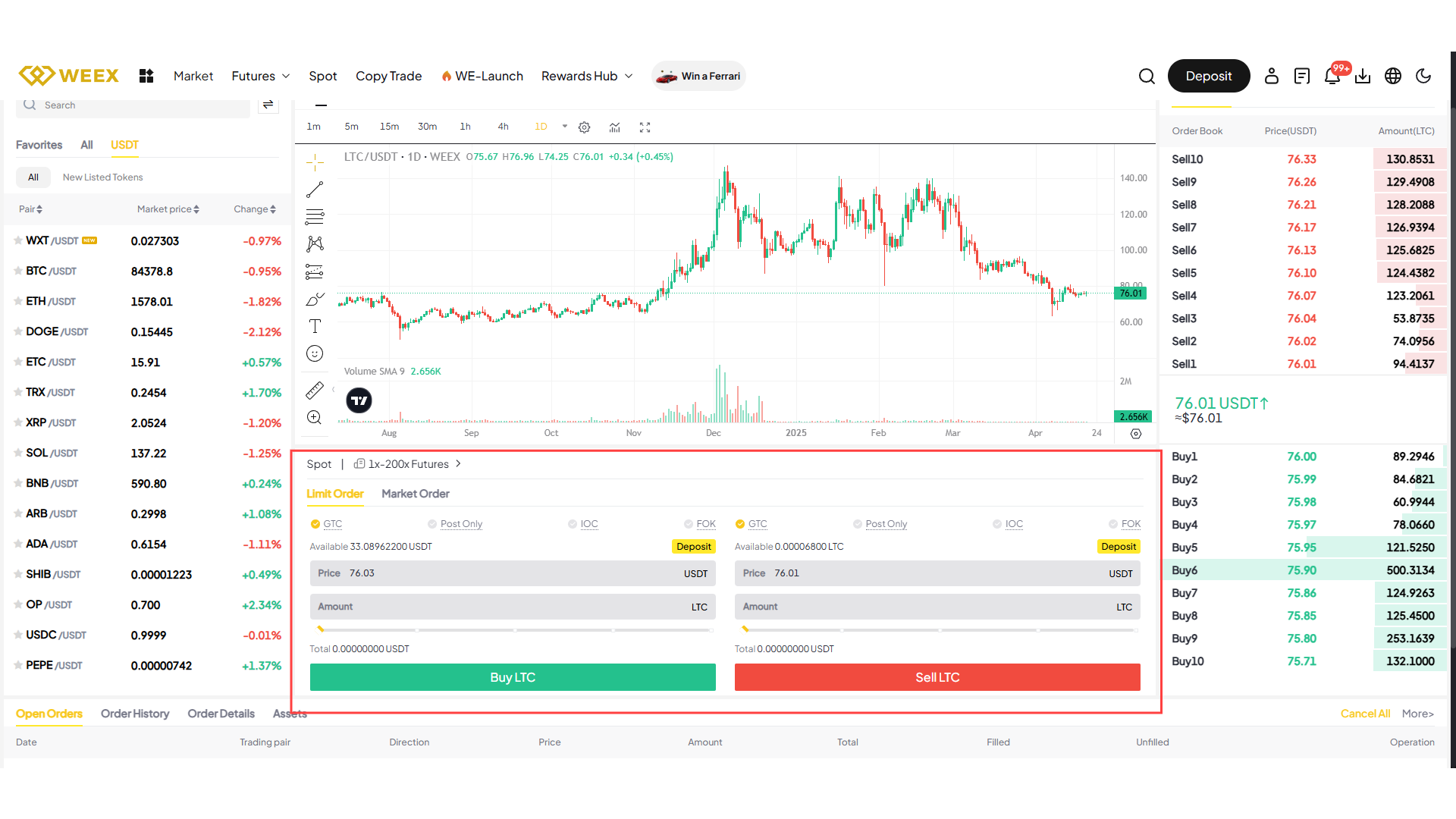Select the text annotation tool

tap(315, 326)
